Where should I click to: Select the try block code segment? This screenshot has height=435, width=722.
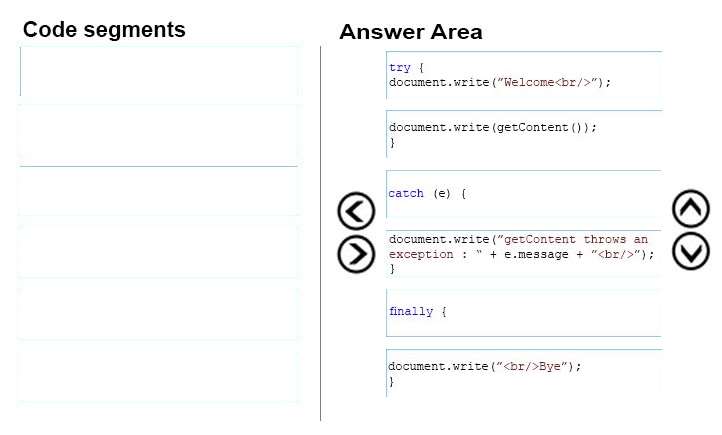[524, 75]
